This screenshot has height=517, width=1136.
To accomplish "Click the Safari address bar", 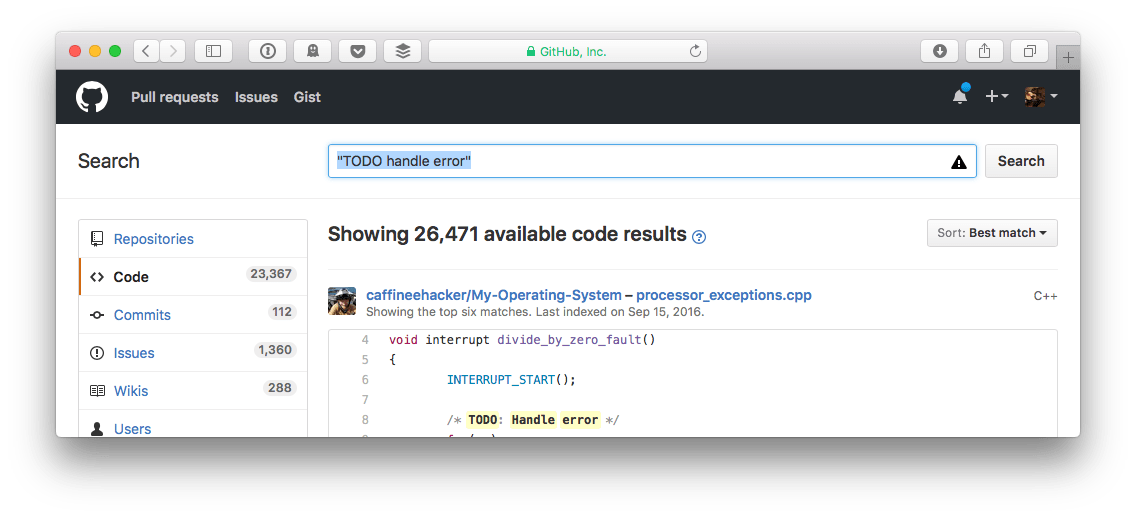I will [568, 51].
